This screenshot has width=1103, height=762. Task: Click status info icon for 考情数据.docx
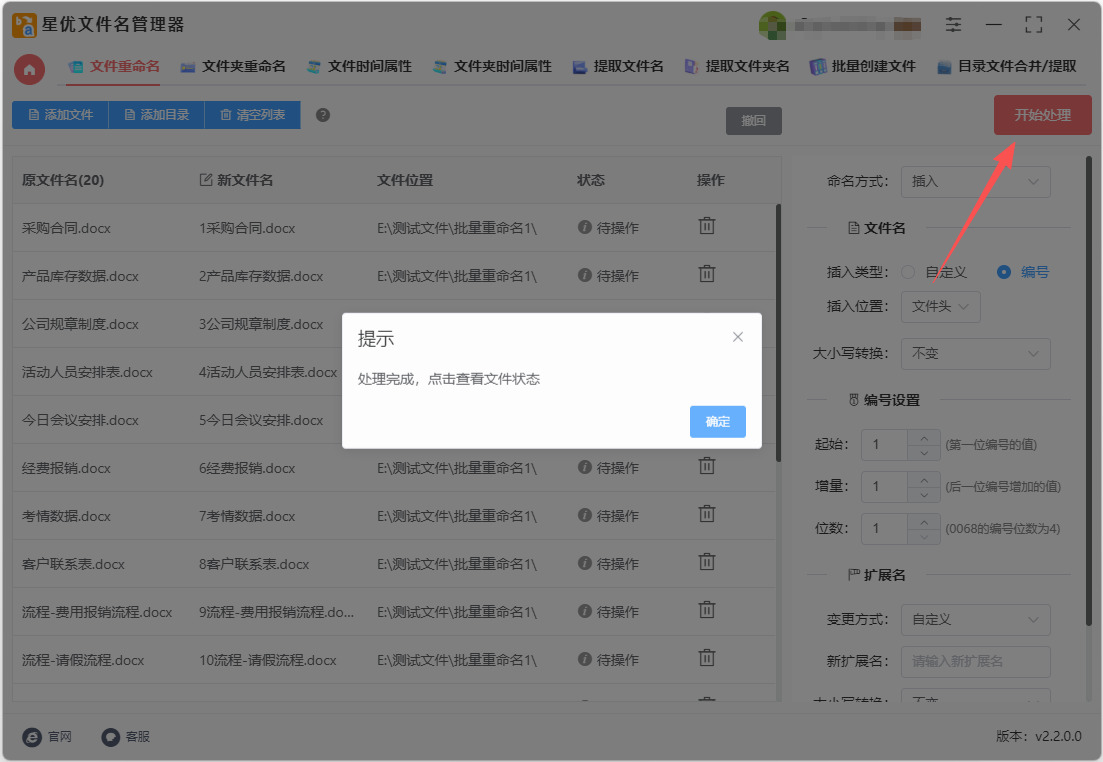pos(585,514)
